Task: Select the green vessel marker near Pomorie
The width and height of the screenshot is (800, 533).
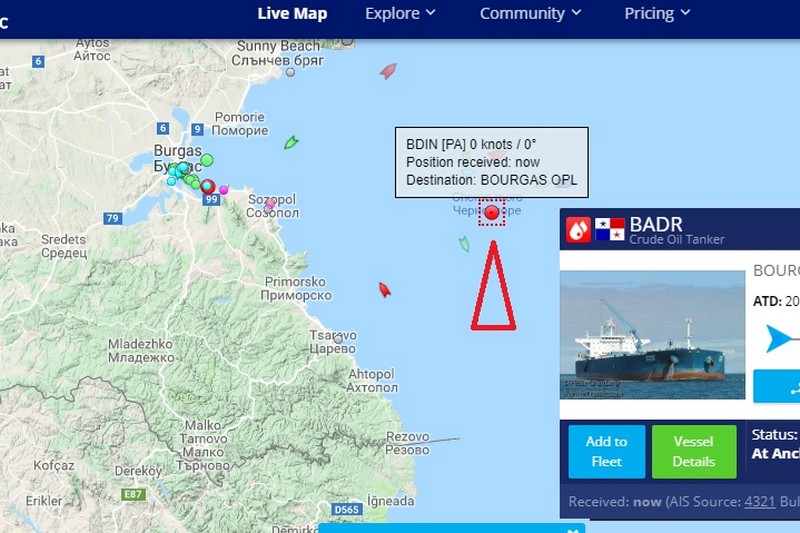Action: pyautogui.click(x=291, y=142)
